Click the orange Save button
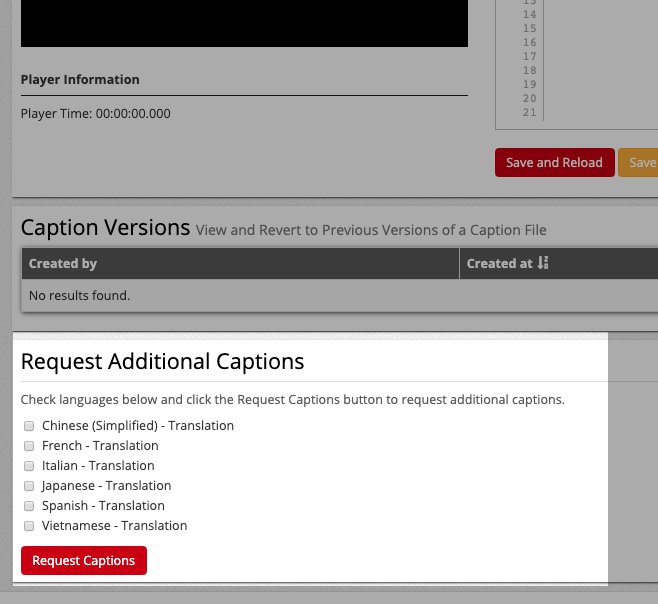 (638, 162)
